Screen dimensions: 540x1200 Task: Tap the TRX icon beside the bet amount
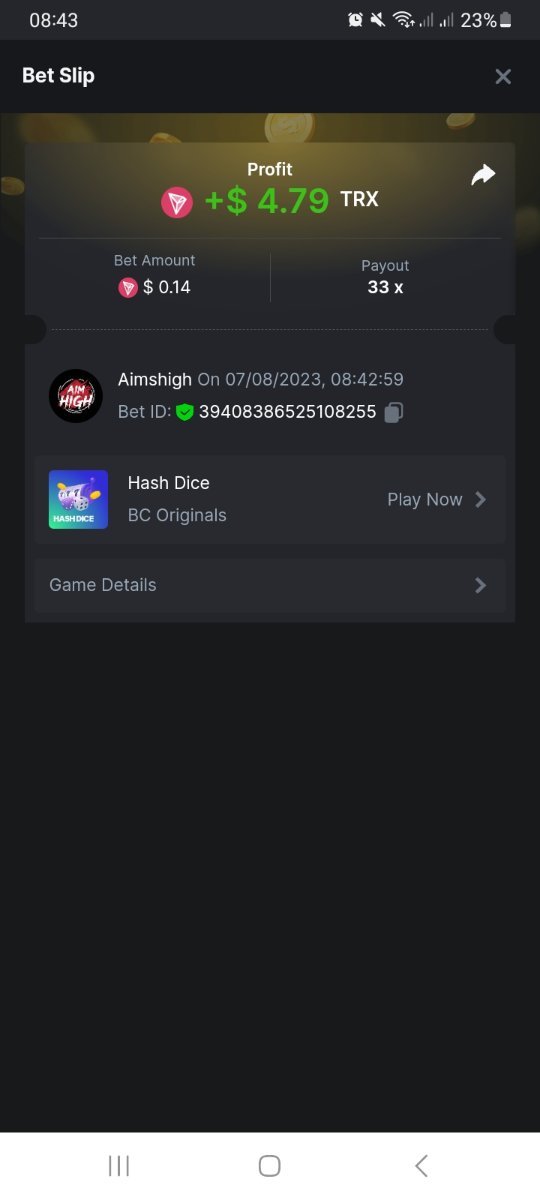coord(128,288)
